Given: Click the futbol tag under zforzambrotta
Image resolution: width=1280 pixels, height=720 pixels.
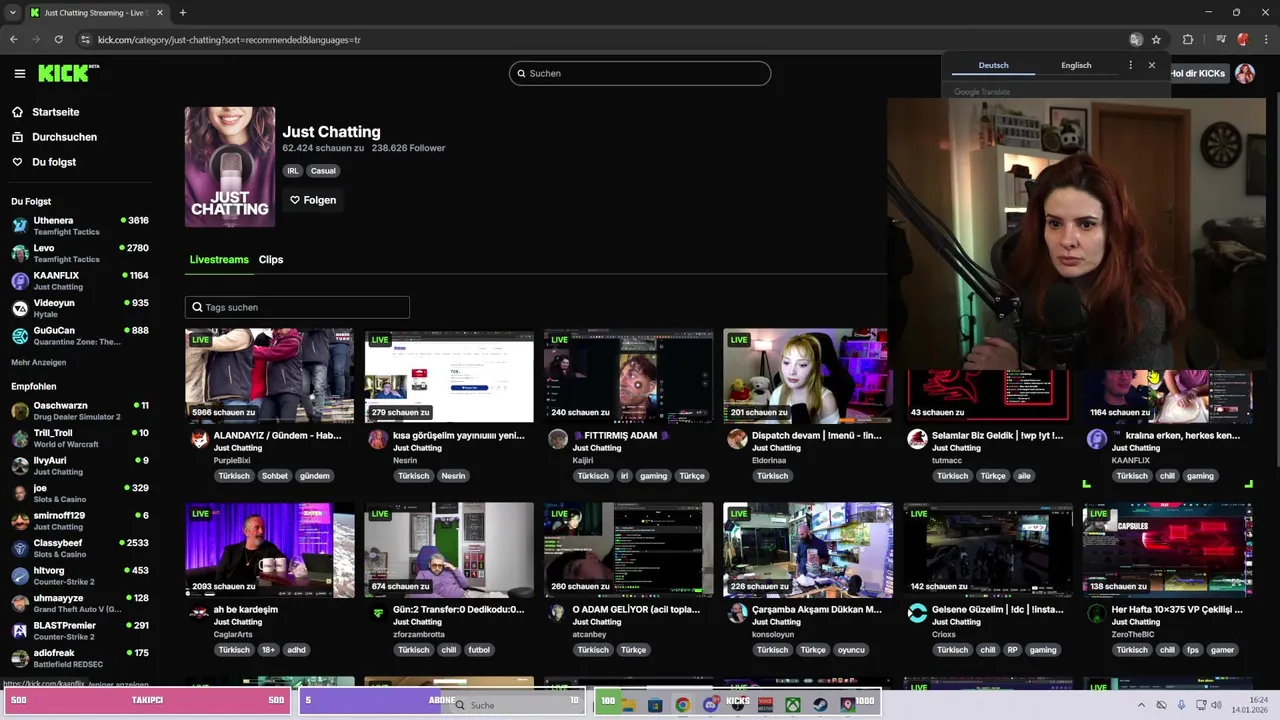Looking at the screenshot, I should coord(479,650).
